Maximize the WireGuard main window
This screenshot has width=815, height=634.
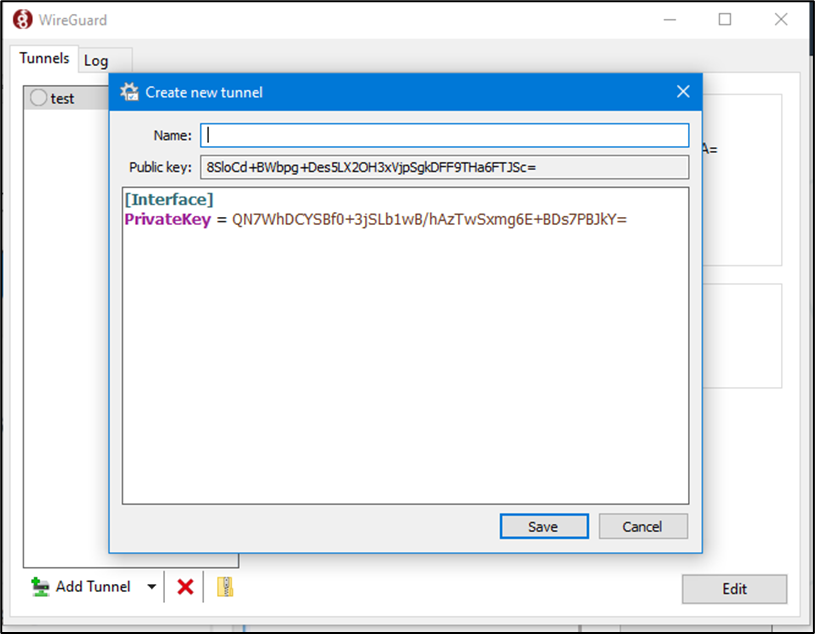click(725, 19)
